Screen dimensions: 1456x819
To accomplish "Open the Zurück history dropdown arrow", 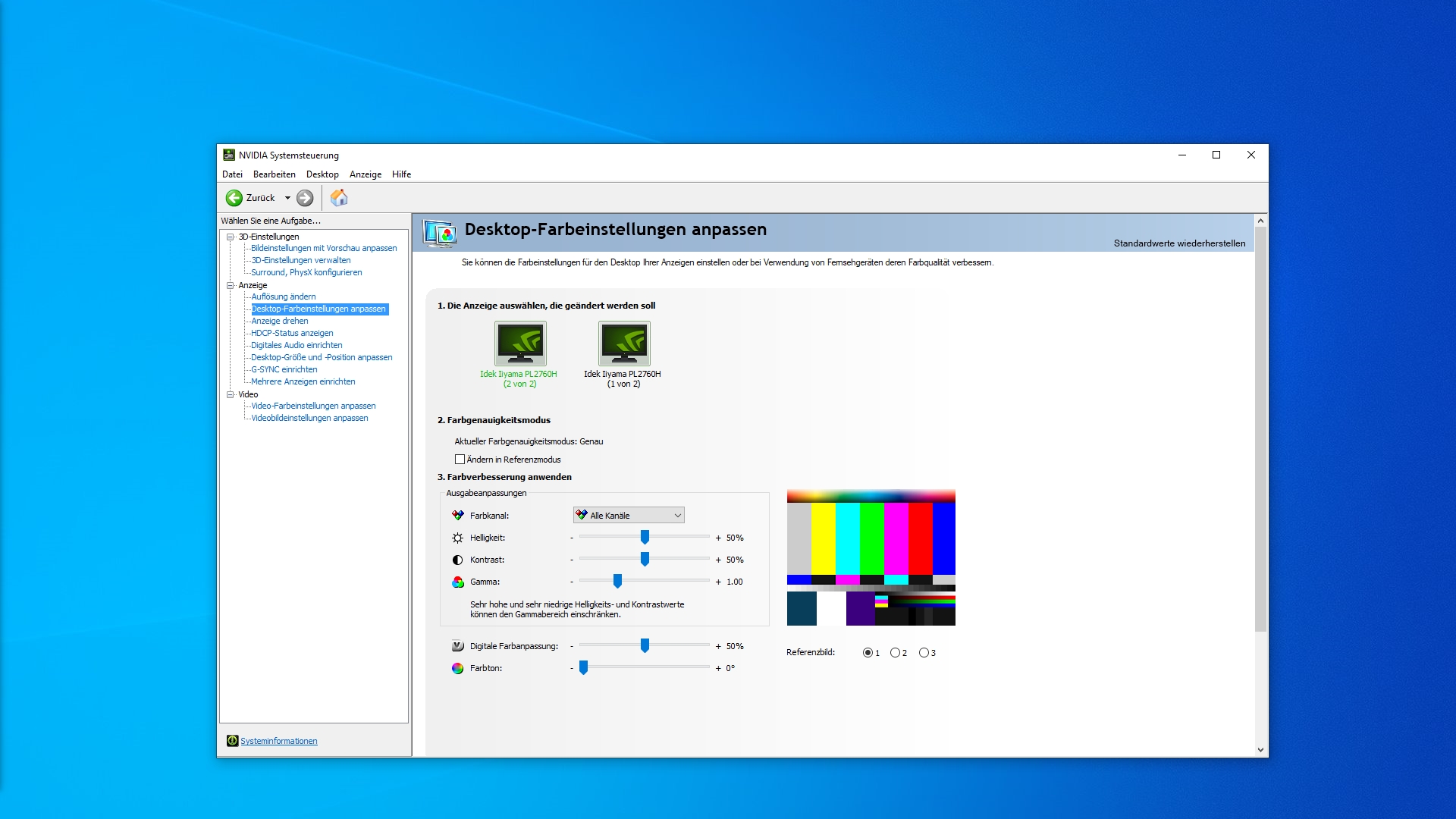I will [x=287, y=198].
